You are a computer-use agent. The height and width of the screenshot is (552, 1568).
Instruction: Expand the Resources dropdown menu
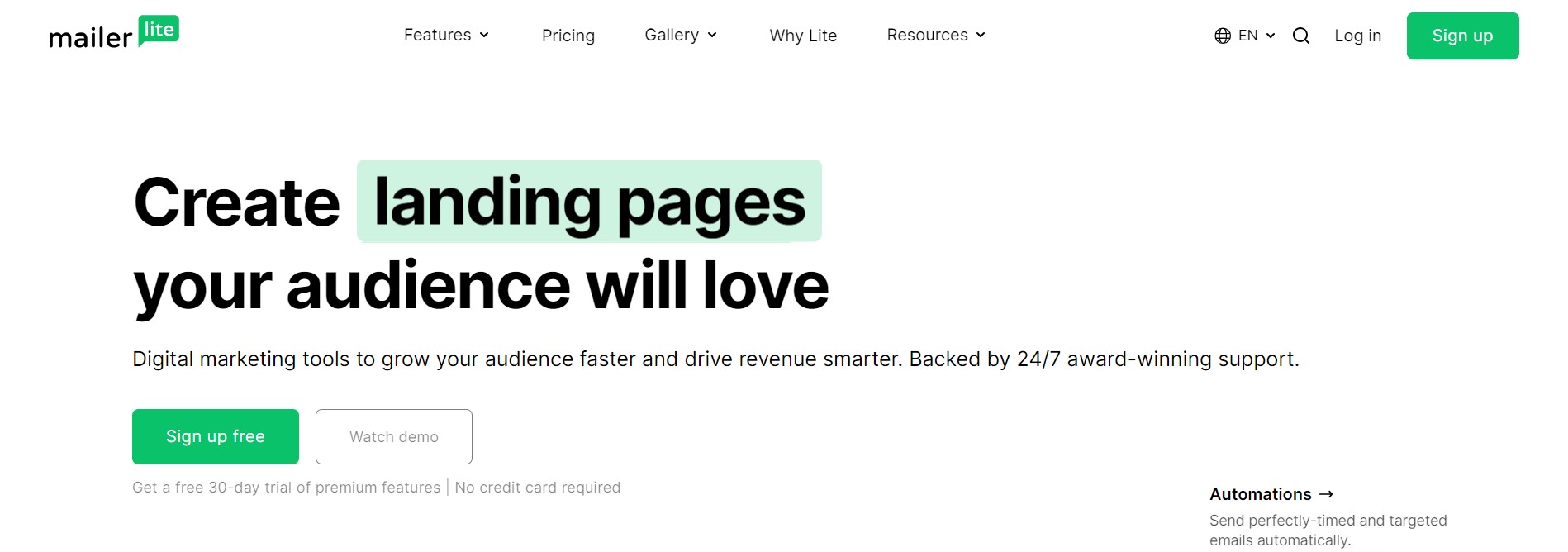click(936, 35)
